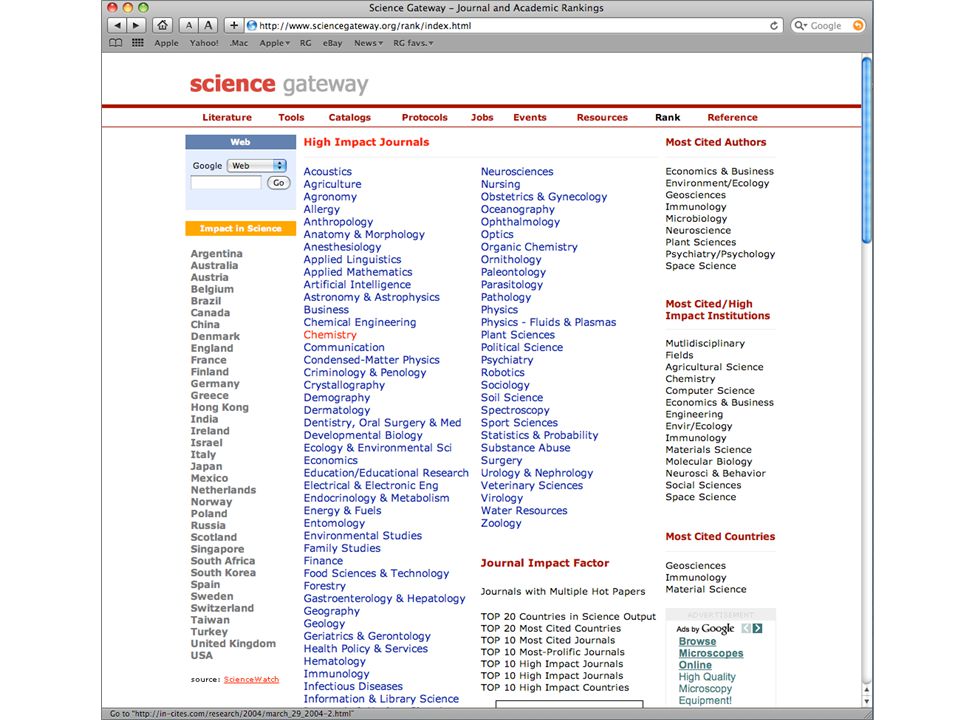Image resolution: width=960 pixels, height=720 pixels.
Task: Open the Literature navigation menu
Action: (227, 118)
